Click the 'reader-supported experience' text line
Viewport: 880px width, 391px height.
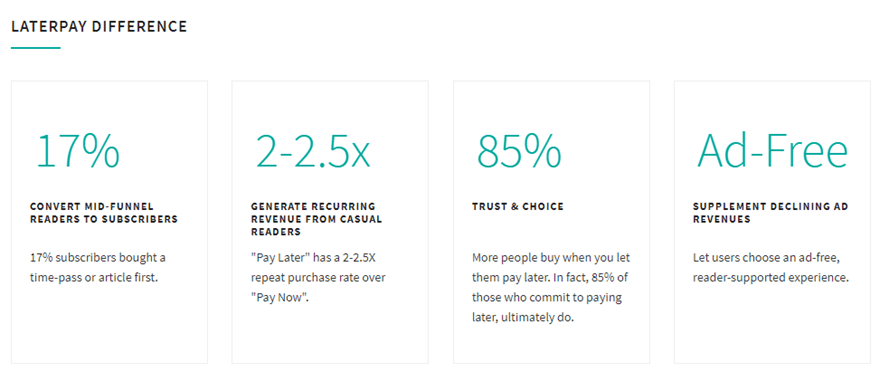point(770,278)
